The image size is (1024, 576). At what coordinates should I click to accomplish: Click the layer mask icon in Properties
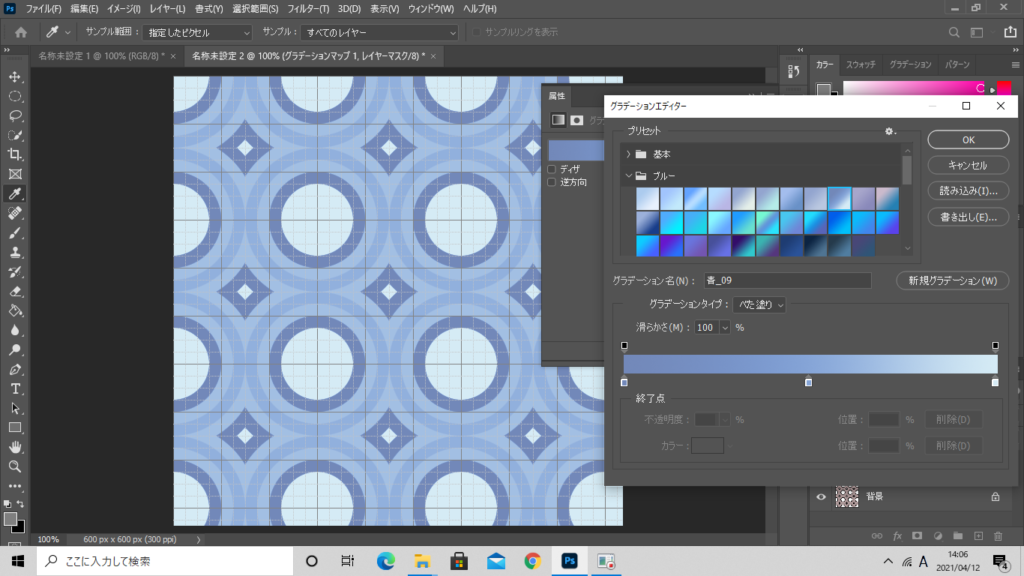point(577,120)
